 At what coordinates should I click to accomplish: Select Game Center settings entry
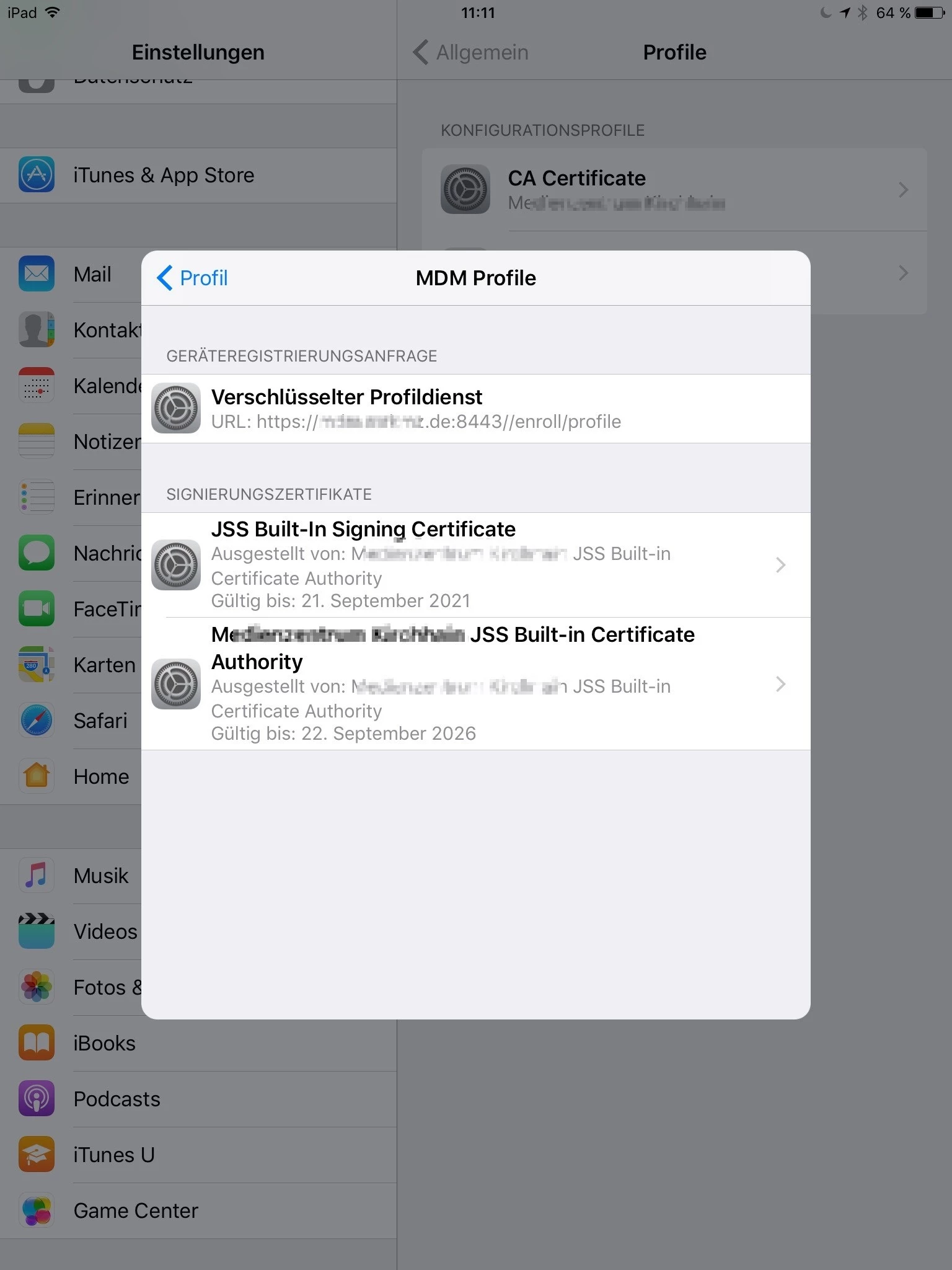[198, 1210]
